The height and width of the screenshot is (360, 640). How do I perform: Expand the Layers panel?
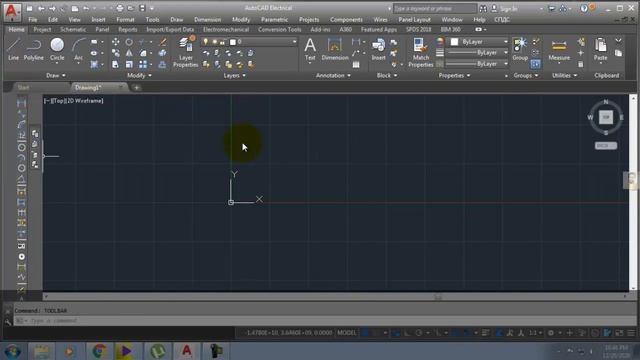pos(234,76)
